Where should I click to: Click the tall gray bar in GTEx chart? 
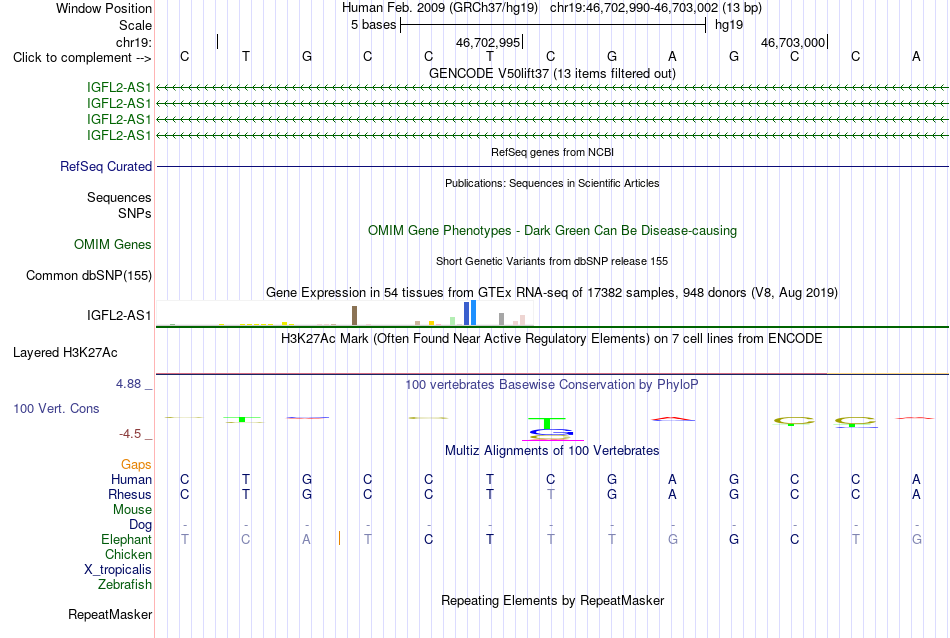[501, 319]
